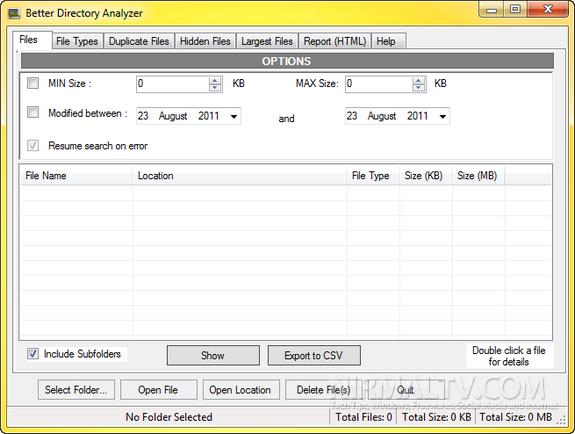
Task: Close the Better Directory Analyzer window
Action: point(548,10)
